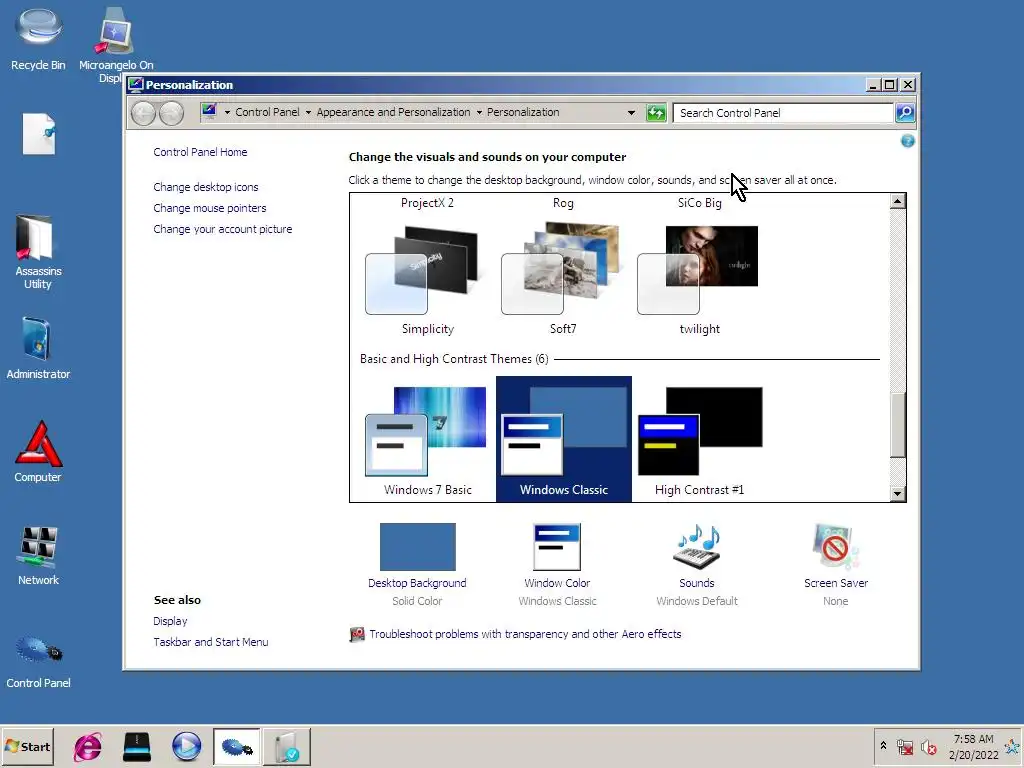The image size is (1024, 768).
Task: Launch Windows Media Player from taskbar
Action: 186,746
